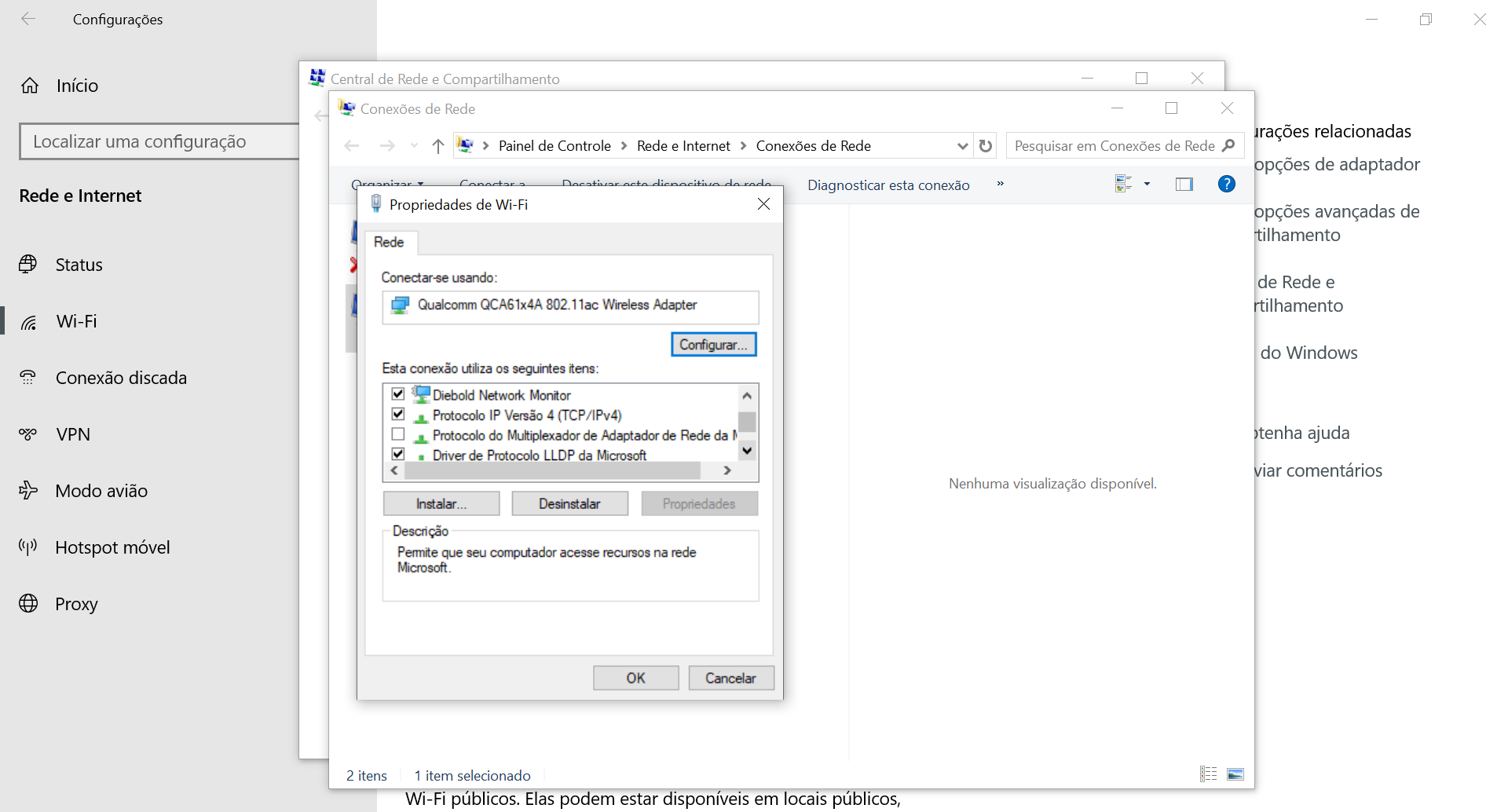Select the Rede tab
The height and width of the screenshot is (812, 1508).
click(x=389, y=242)
